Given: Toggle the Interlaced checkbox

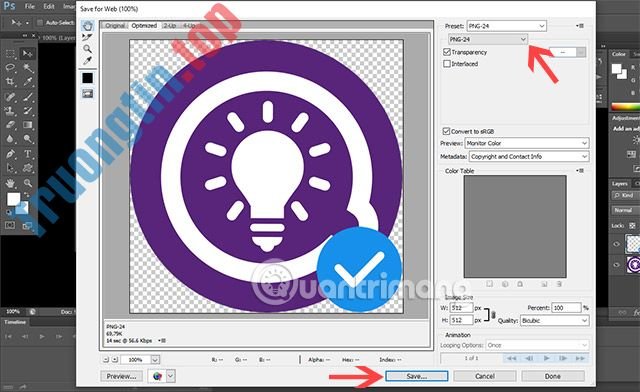Looking at the screenshot, I should point(447,64).
